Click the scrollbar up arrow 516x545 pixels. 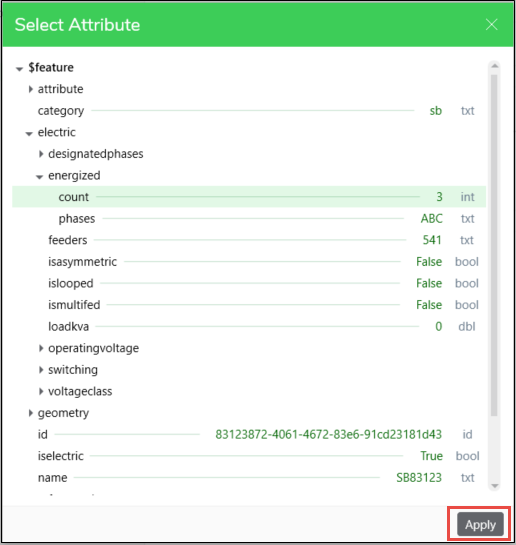(494, 66)
